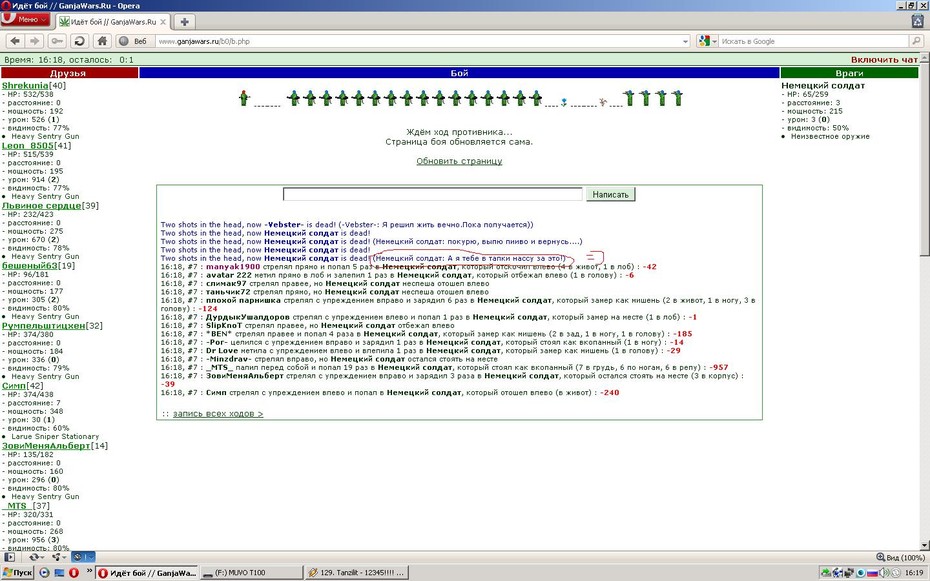
Task: Launch Opera from quick launch icon
Action: (74, 573)
